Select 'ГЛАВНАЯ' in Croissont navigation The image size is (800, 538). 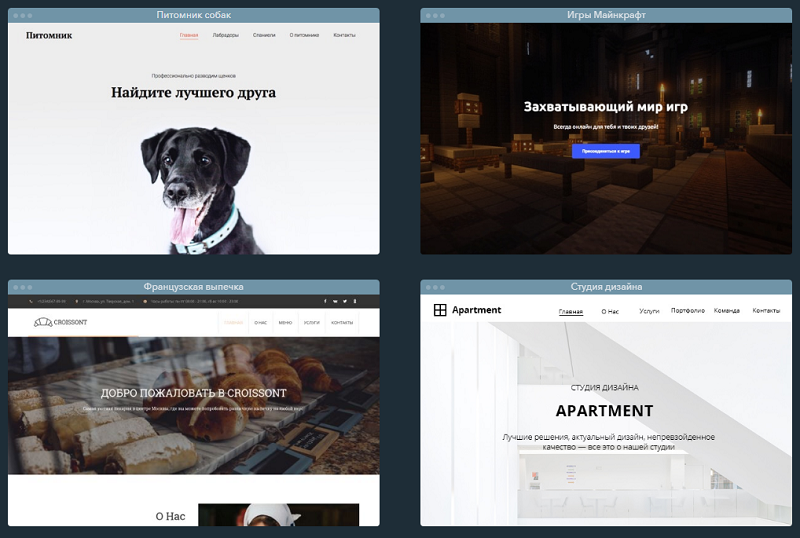233,323
